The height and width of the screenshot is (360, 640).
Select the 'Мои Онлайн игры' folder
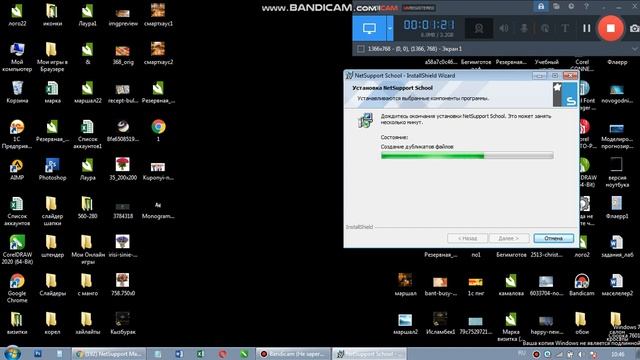pos(87,249)
